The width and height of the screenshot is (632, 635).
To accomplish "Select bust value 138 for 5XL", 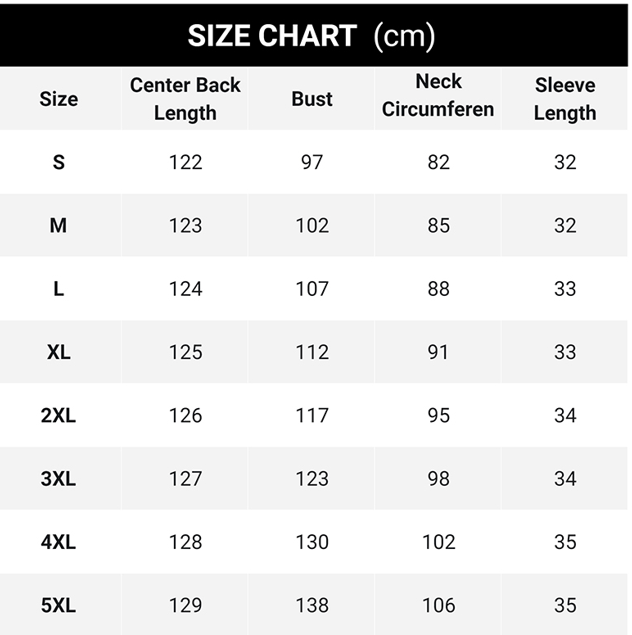I will point(312,605).
